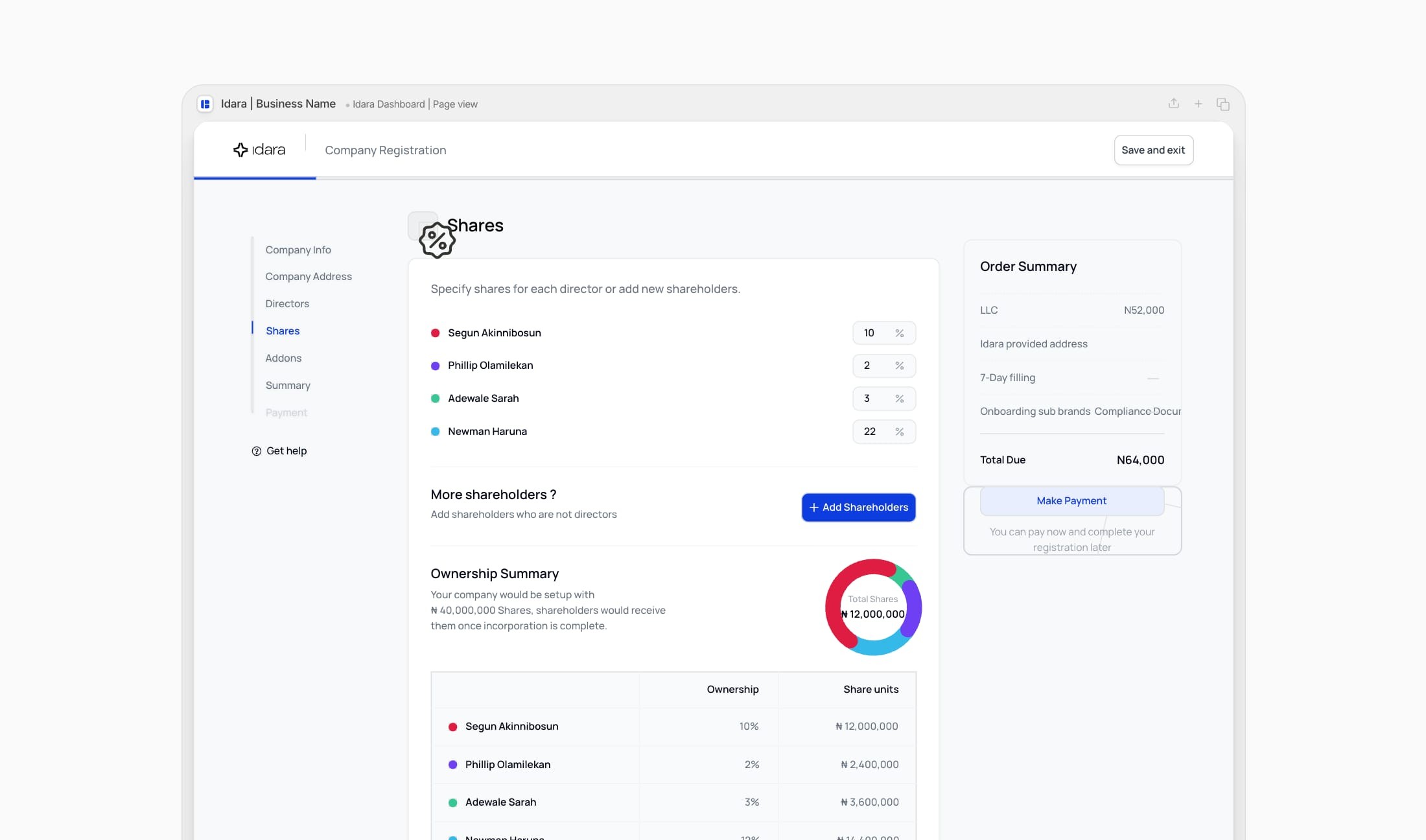Edit Segun Akinnibosun share percentage field
This screenshot has height=840, width=1426.
pos(883,333)
